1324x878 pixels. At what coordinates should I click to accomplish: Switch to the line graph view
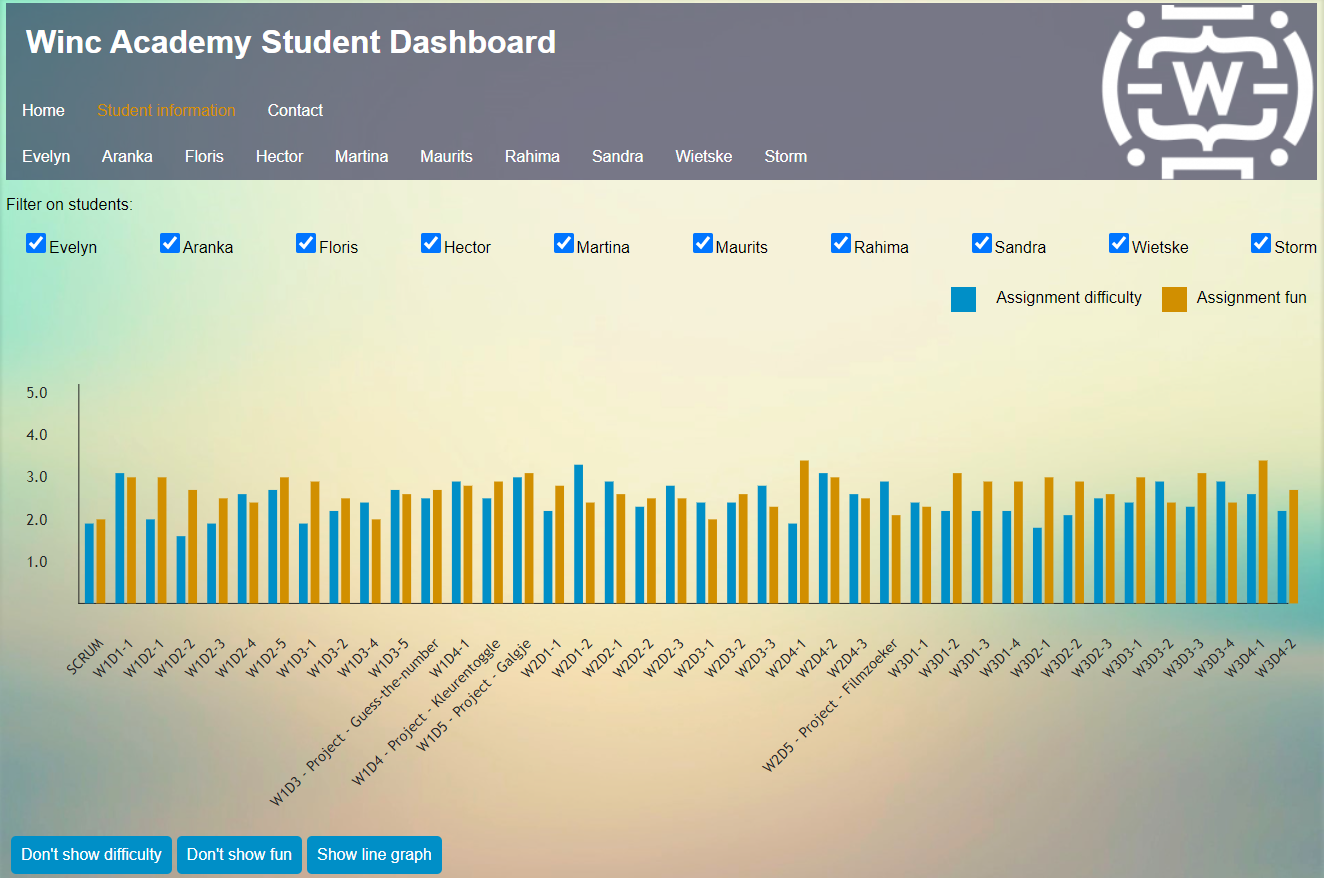tap(374, 854)
